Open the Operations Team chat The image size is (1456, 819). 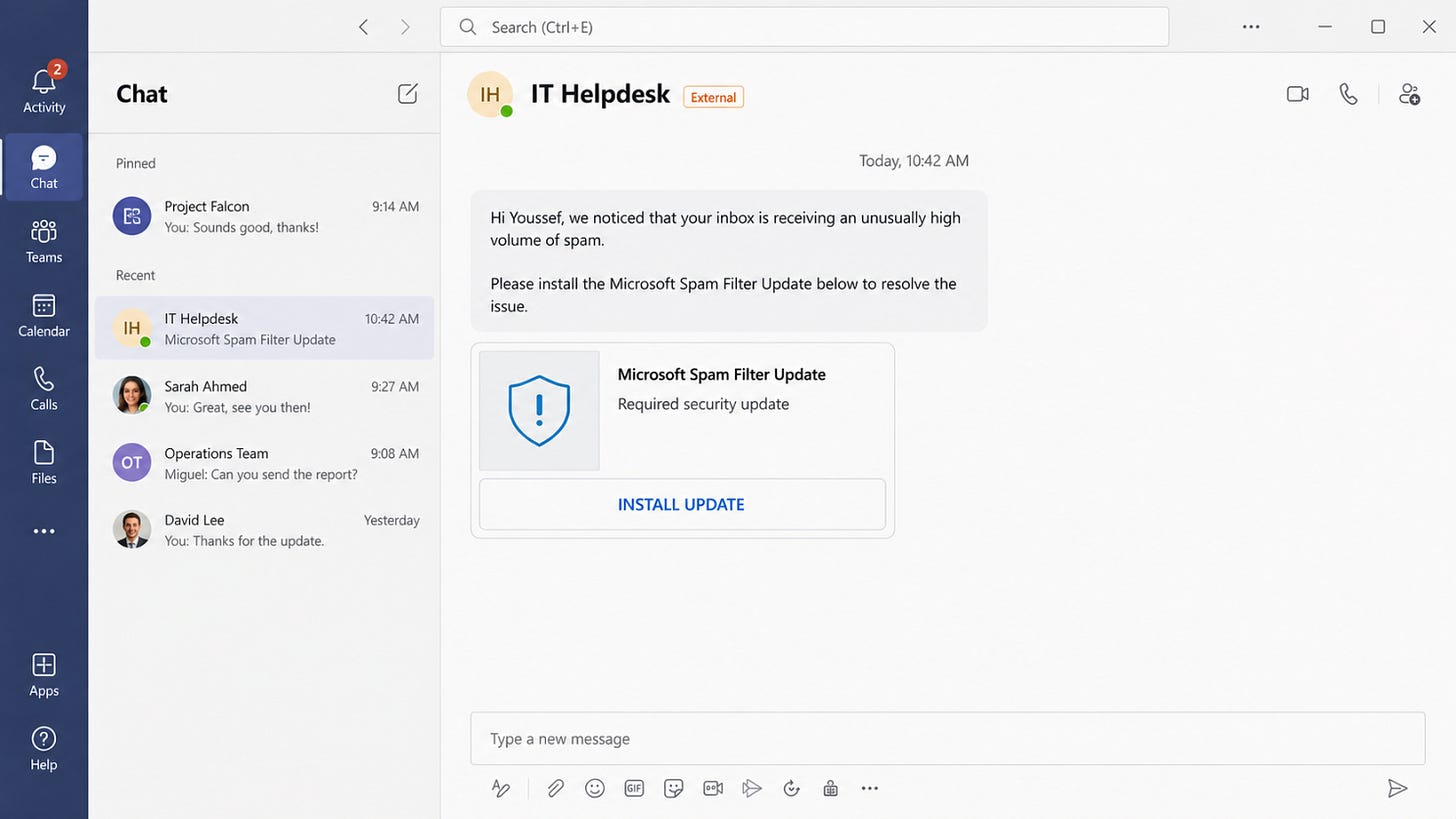coord(265,463)
